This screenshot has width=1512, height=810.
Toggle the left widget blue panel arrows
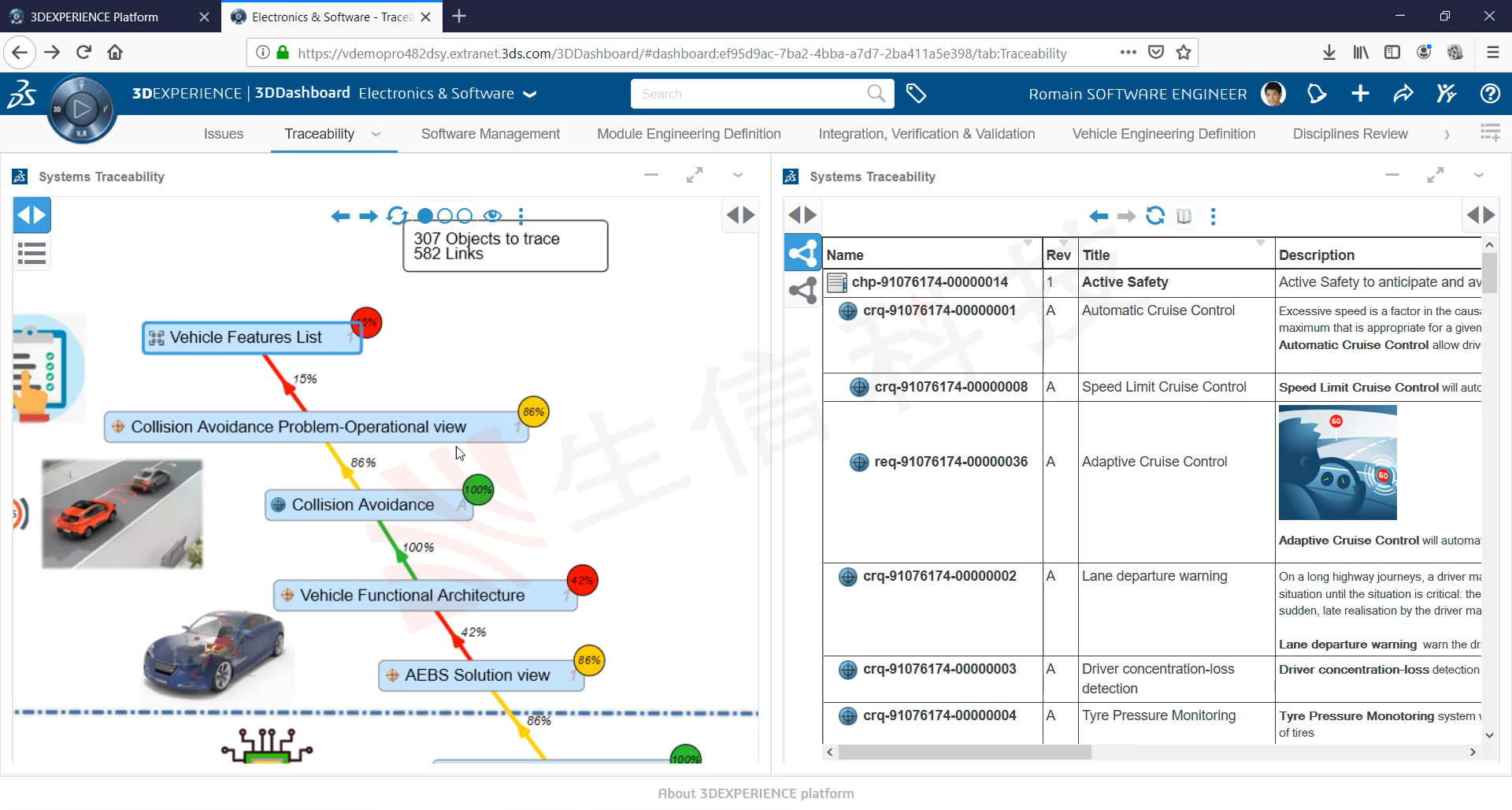coord(32,215)
